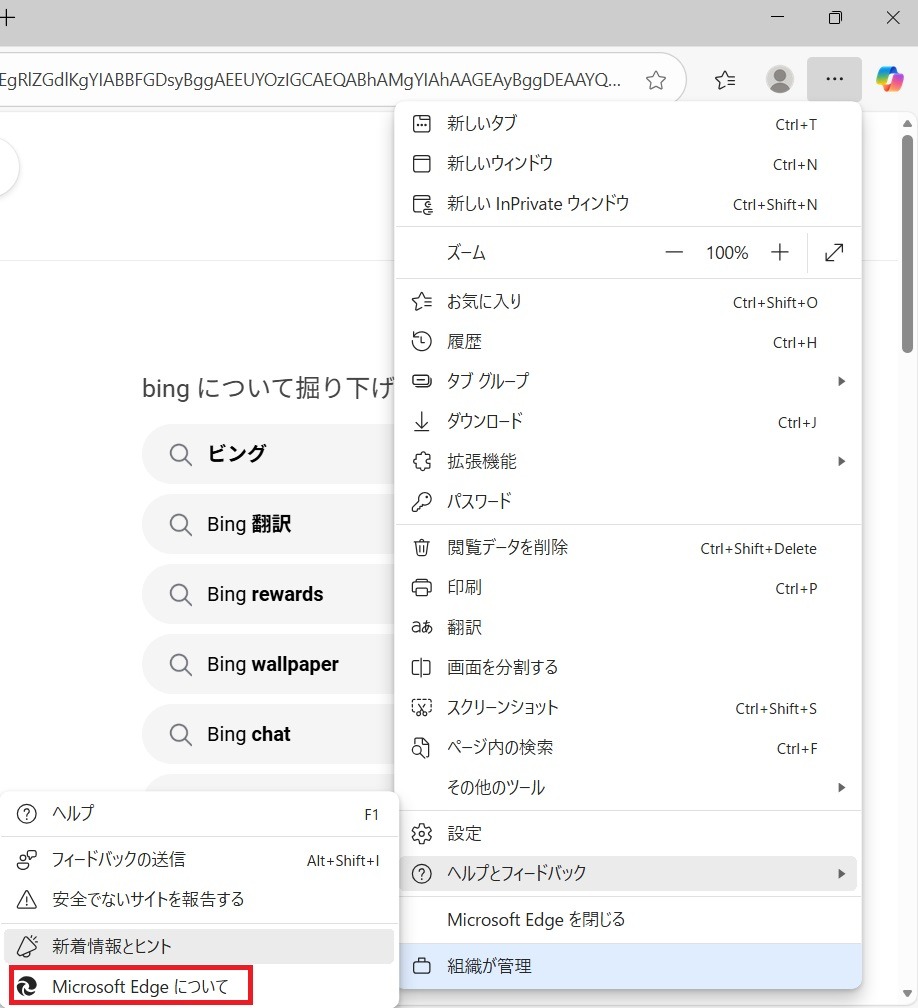Expand the タブ グループ submenu

[x=628, y=381]
